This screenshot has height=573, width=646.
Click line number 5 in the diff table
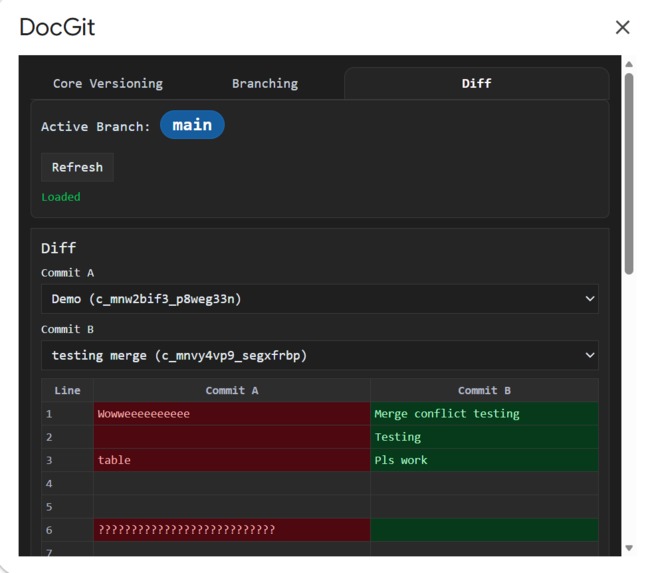(49, 507)
